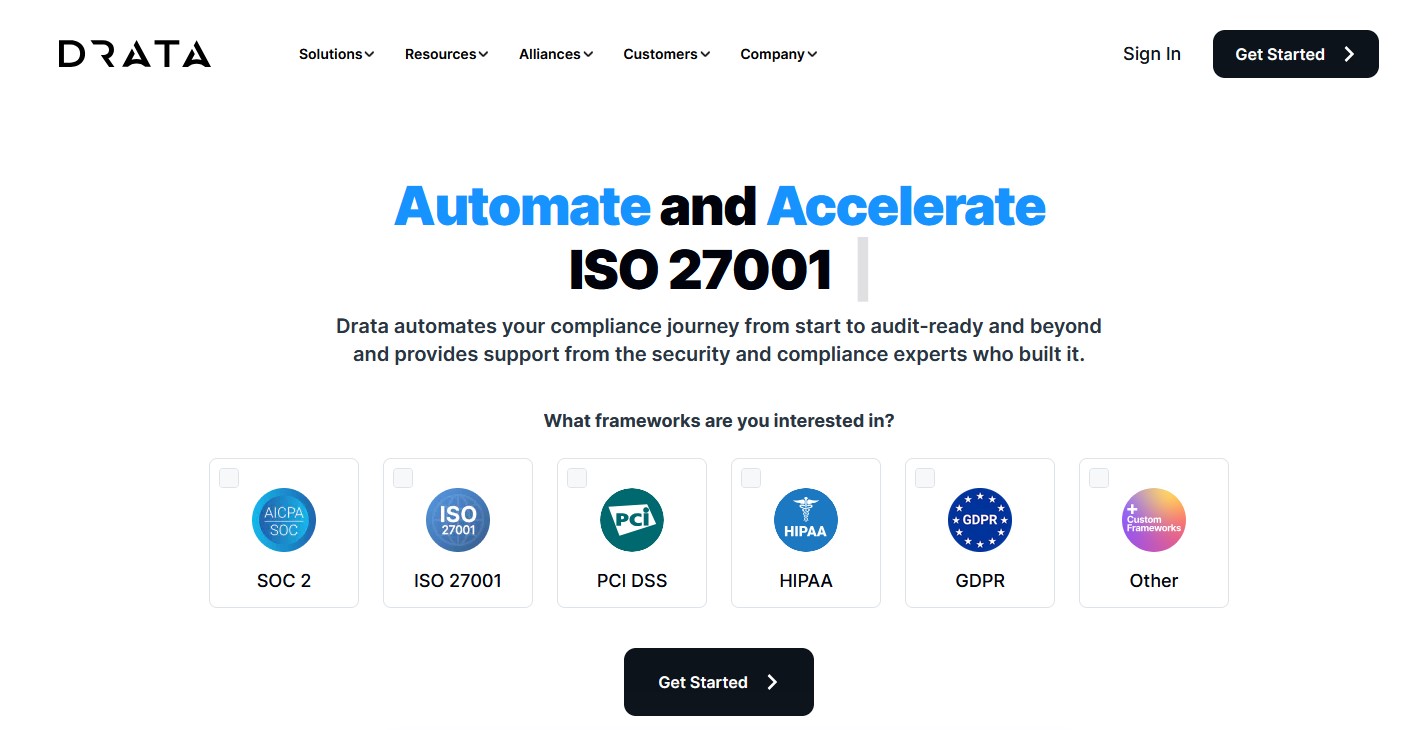Click the 'Accelerate' headline word
Image resolution: width=1425 pixels, height=730 pixels.
(x=906, y=207)
